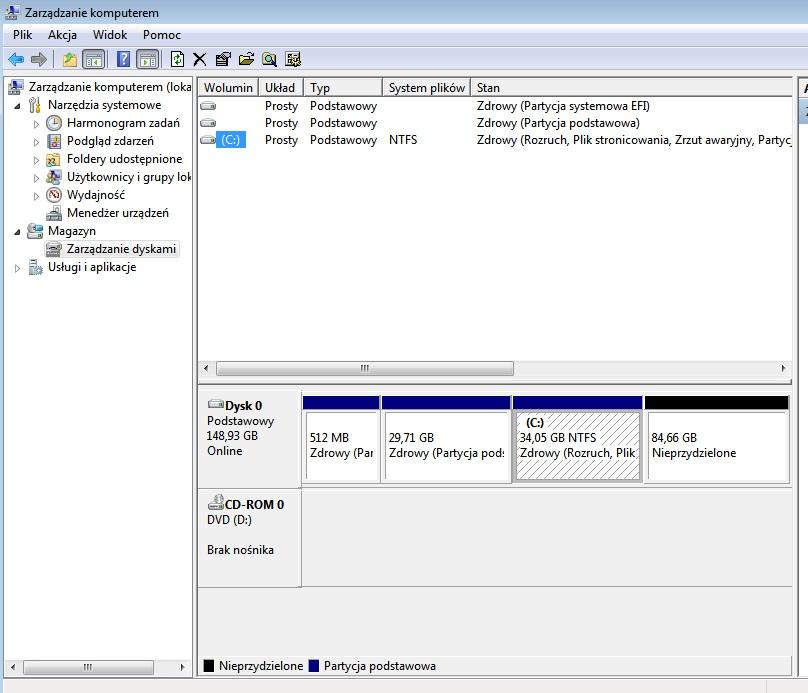Select Menedżer urządzeń in the tree
Screen dimensions: 808x693
117,213
